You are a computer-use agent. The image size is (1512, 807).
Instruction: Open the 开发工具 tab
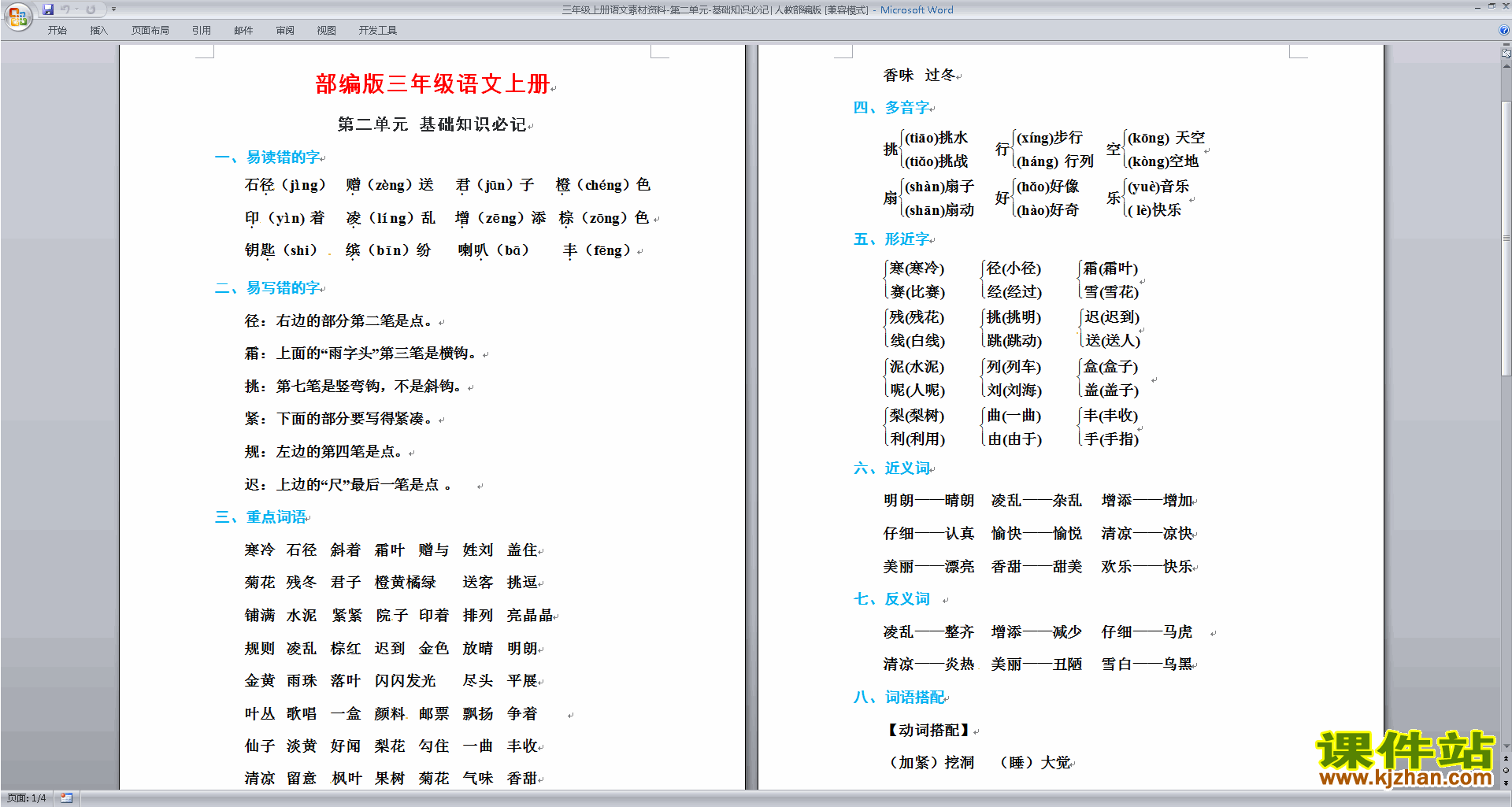pos(378,31)
